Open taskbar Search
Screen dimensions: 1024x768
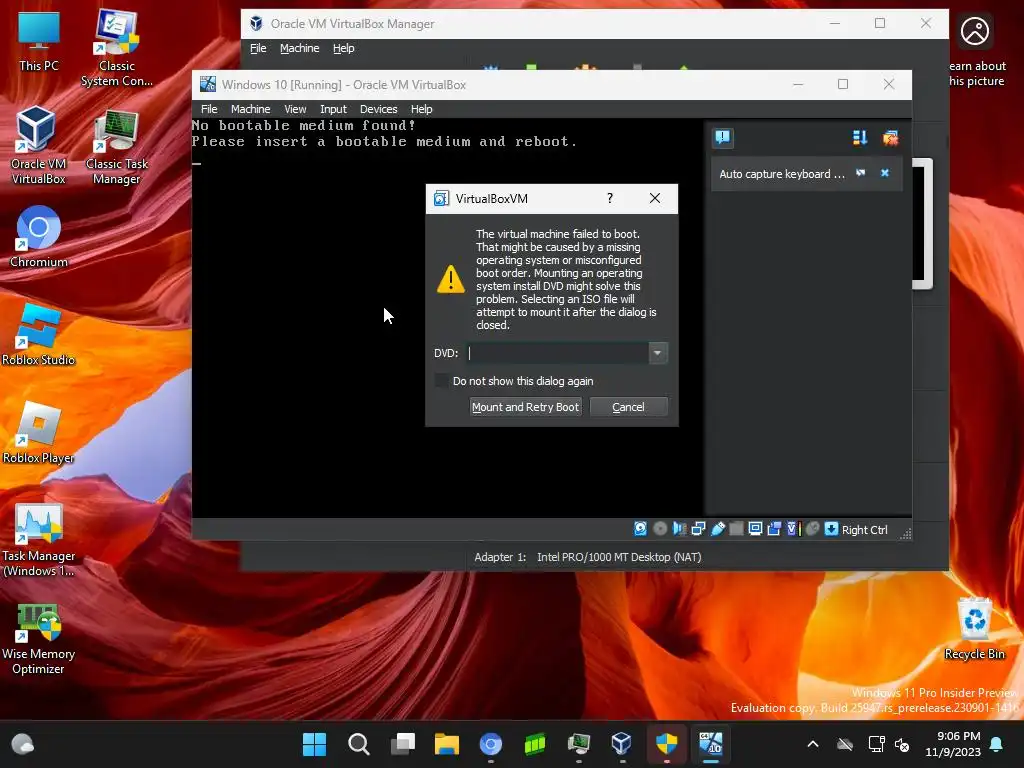[359, 744]
